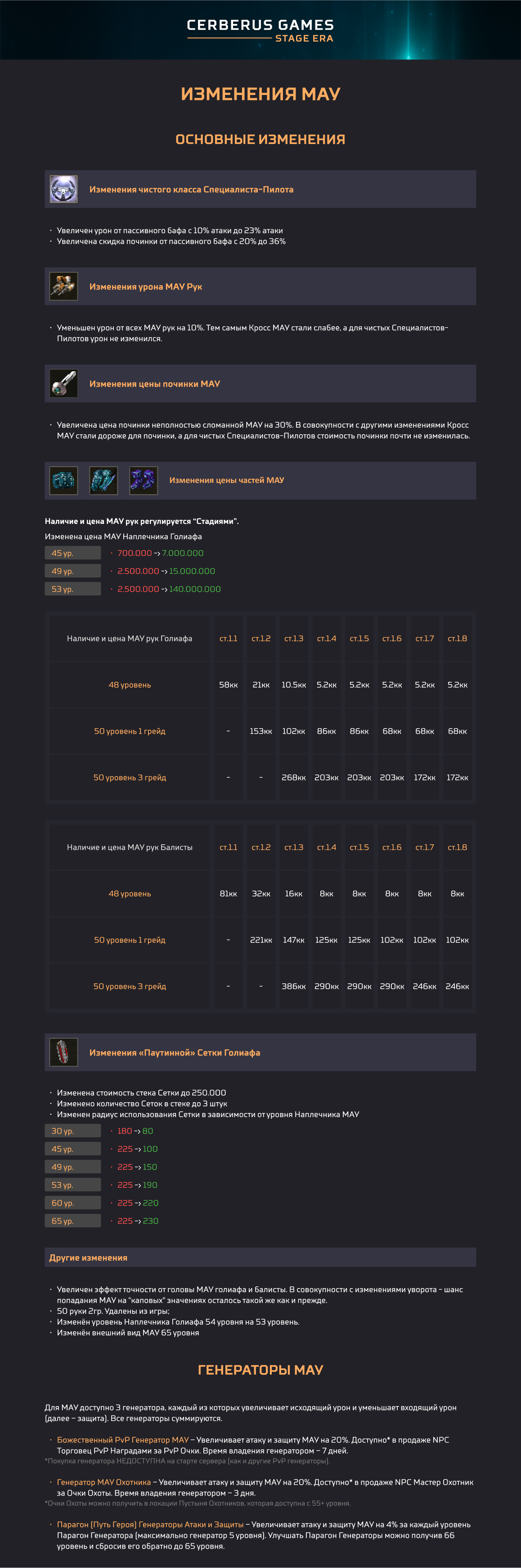
Task: Click the MAU repair price key icon
Action: (x=63, y=383)
